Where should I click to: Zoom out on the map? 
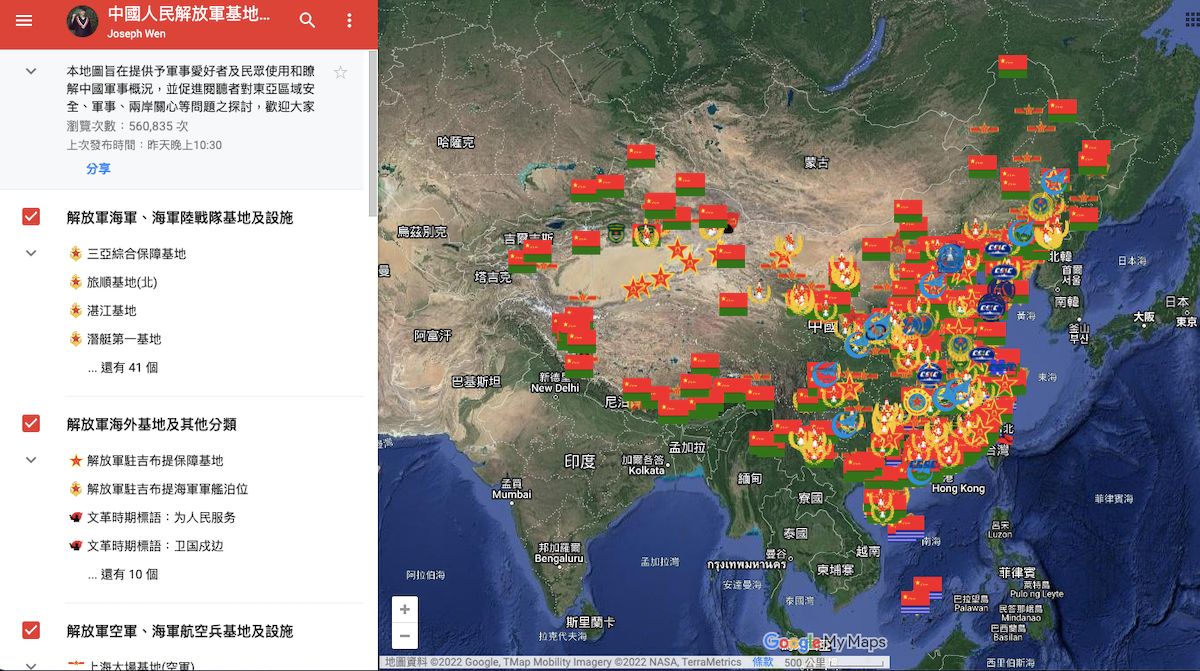[x=404, y=635]
